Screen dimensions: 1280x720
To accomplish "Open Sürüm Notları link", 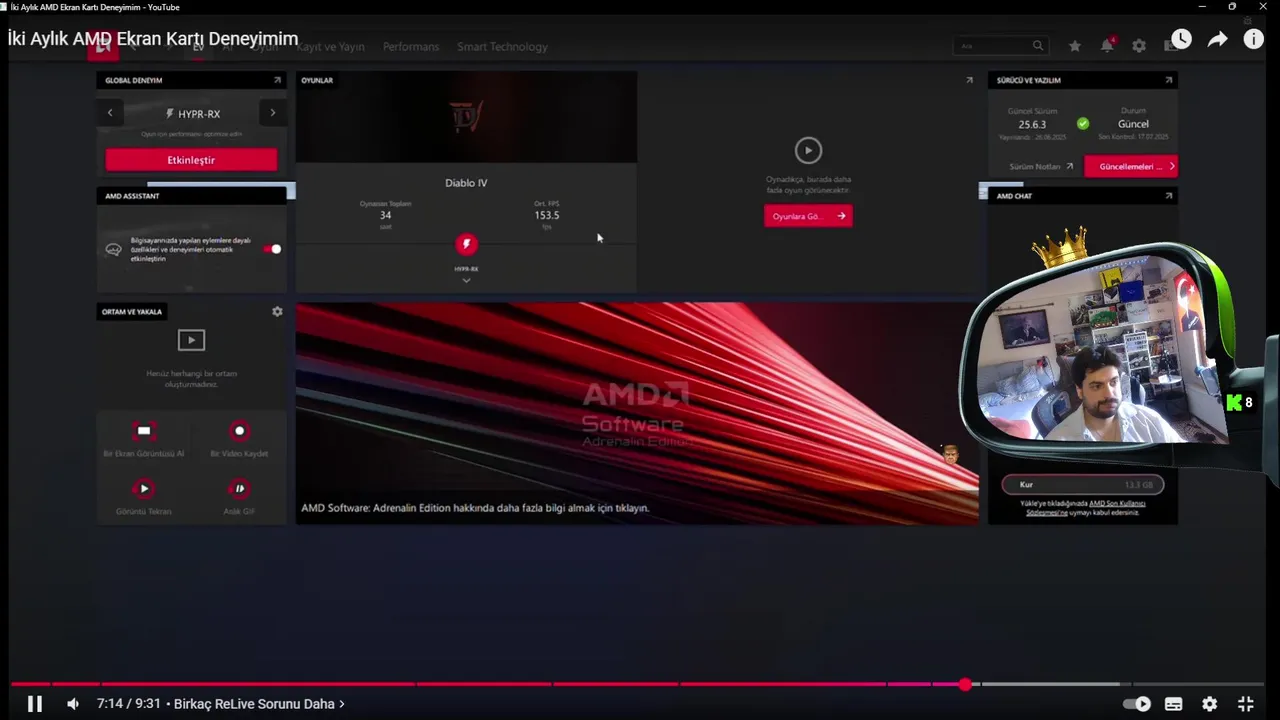I will (x=1041, y=167).
